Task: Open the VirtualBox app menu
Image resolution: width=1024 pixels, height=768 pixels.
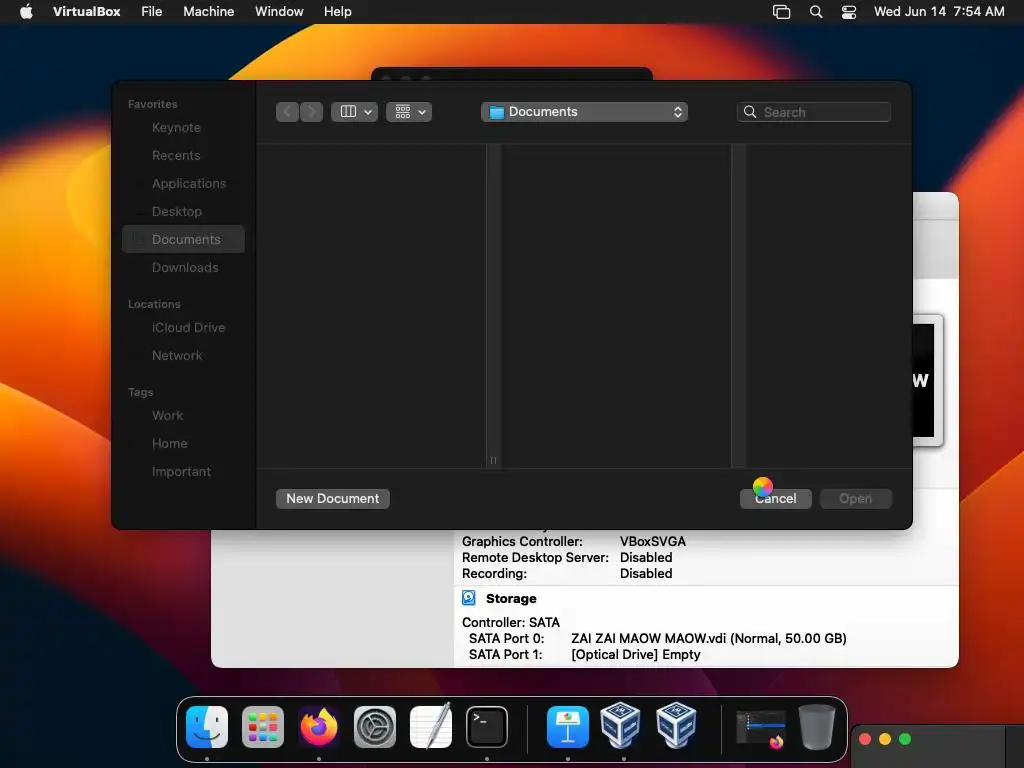Action: [x=86, y=12]
